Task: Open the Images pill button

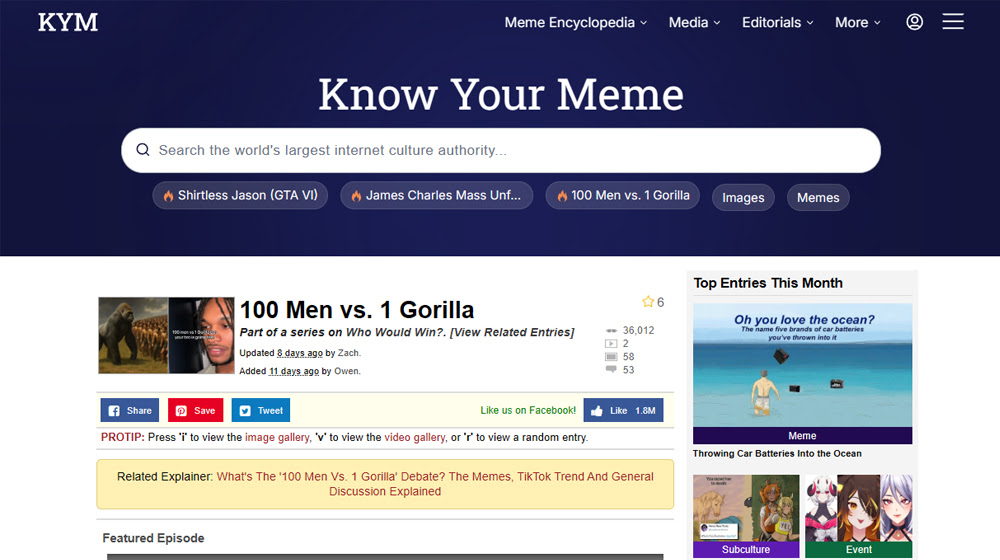Action: click(743, 198)
